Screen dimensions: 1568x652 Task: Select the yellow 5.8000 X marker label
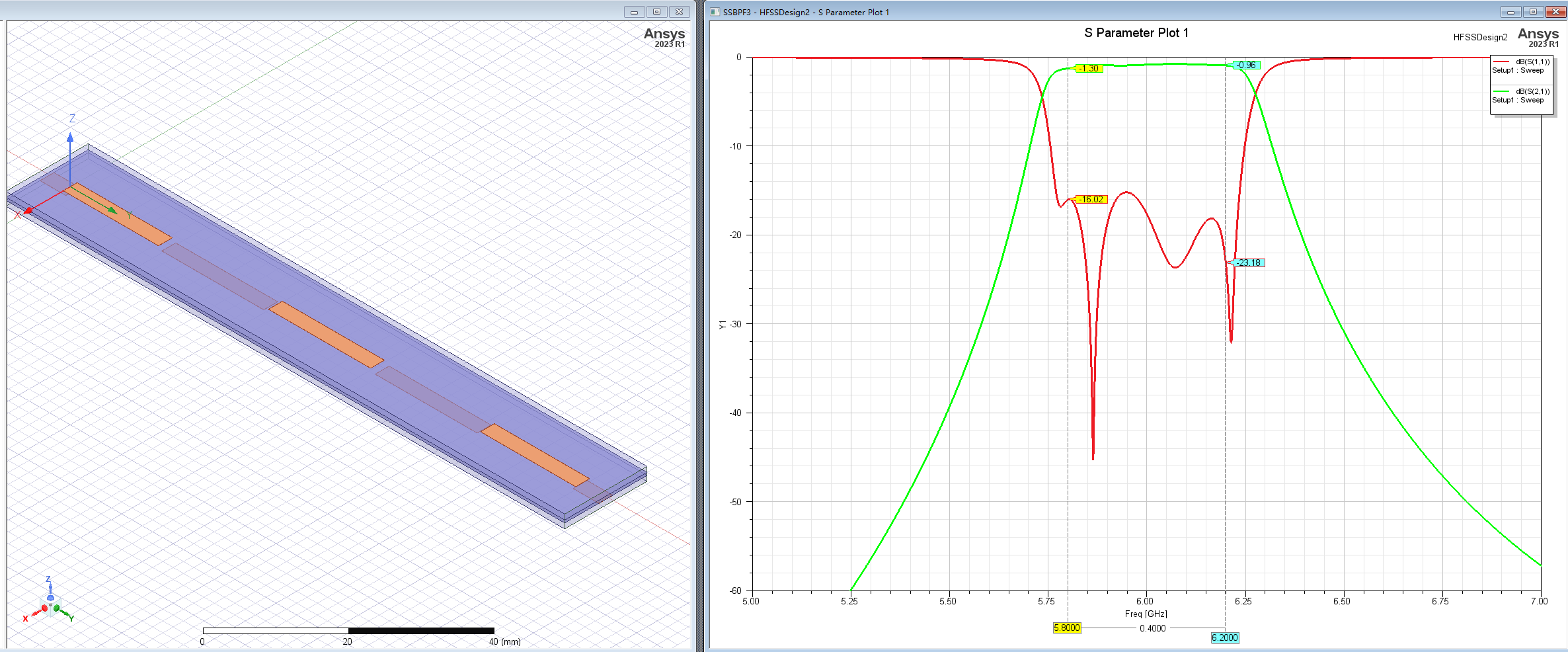[1067, 628]
